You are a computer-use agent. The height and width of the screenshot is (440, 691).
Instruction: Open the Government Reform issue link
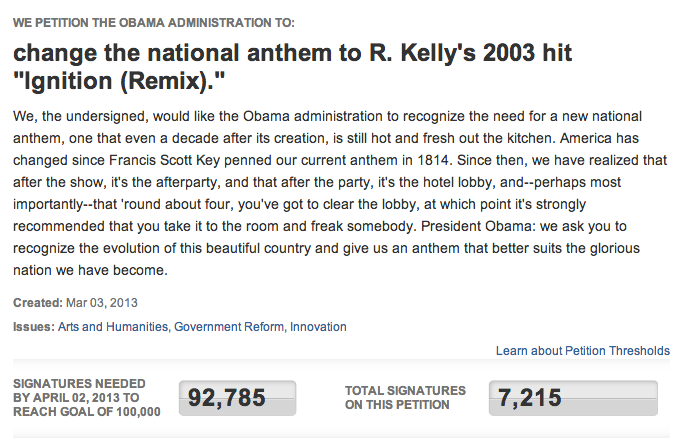[229, 327]
